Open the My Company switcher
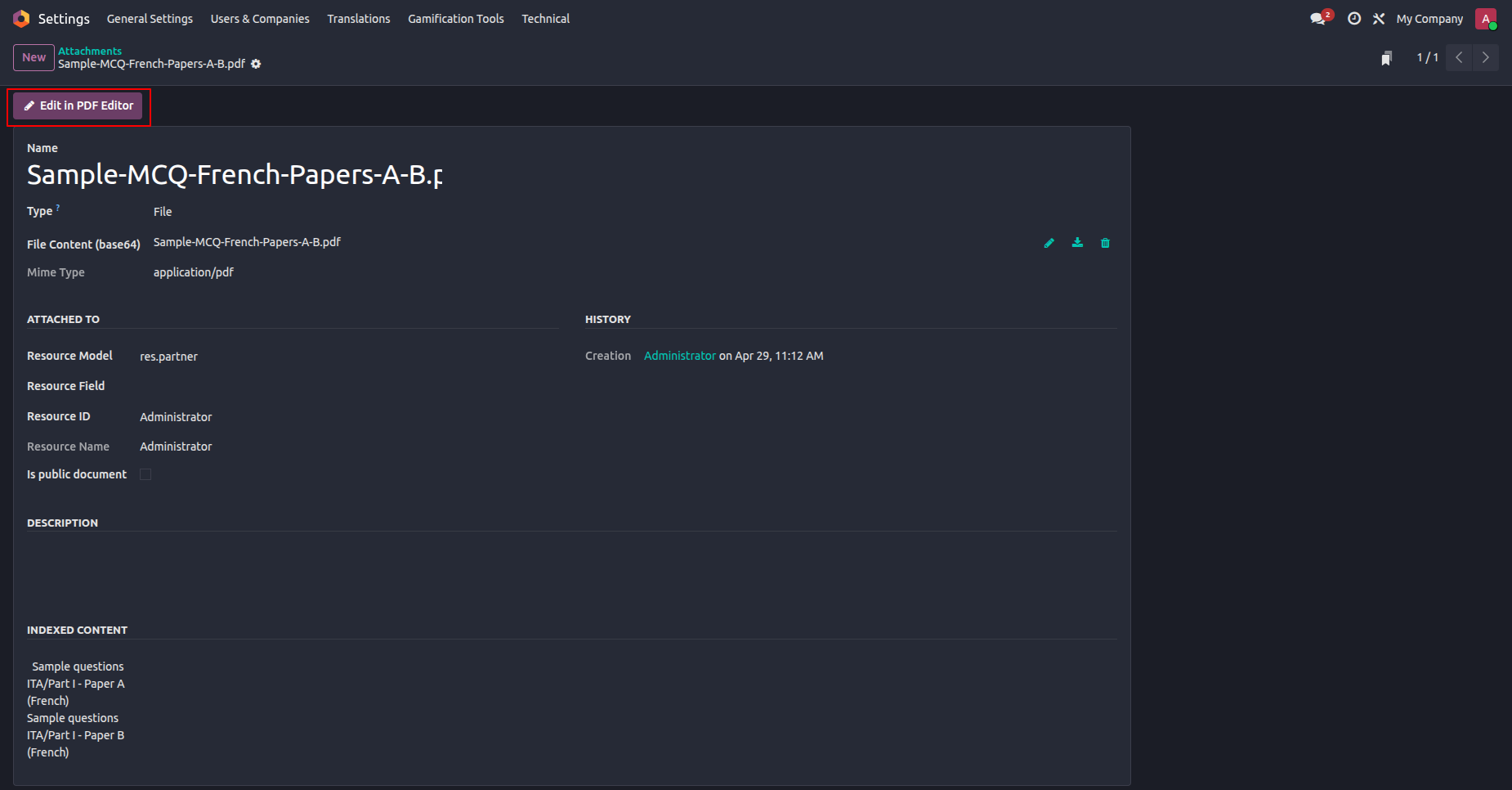 click(x=1429, y=19)
